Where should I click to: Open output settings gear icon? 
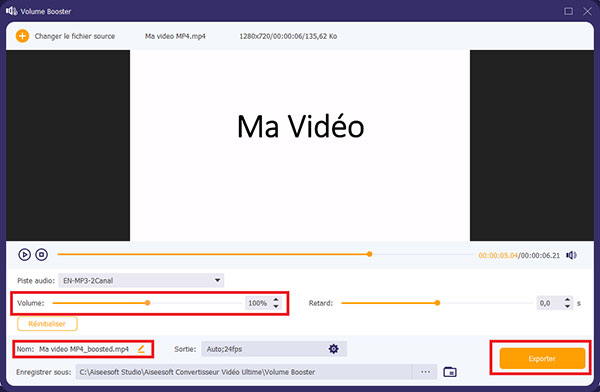click(334, 349)
